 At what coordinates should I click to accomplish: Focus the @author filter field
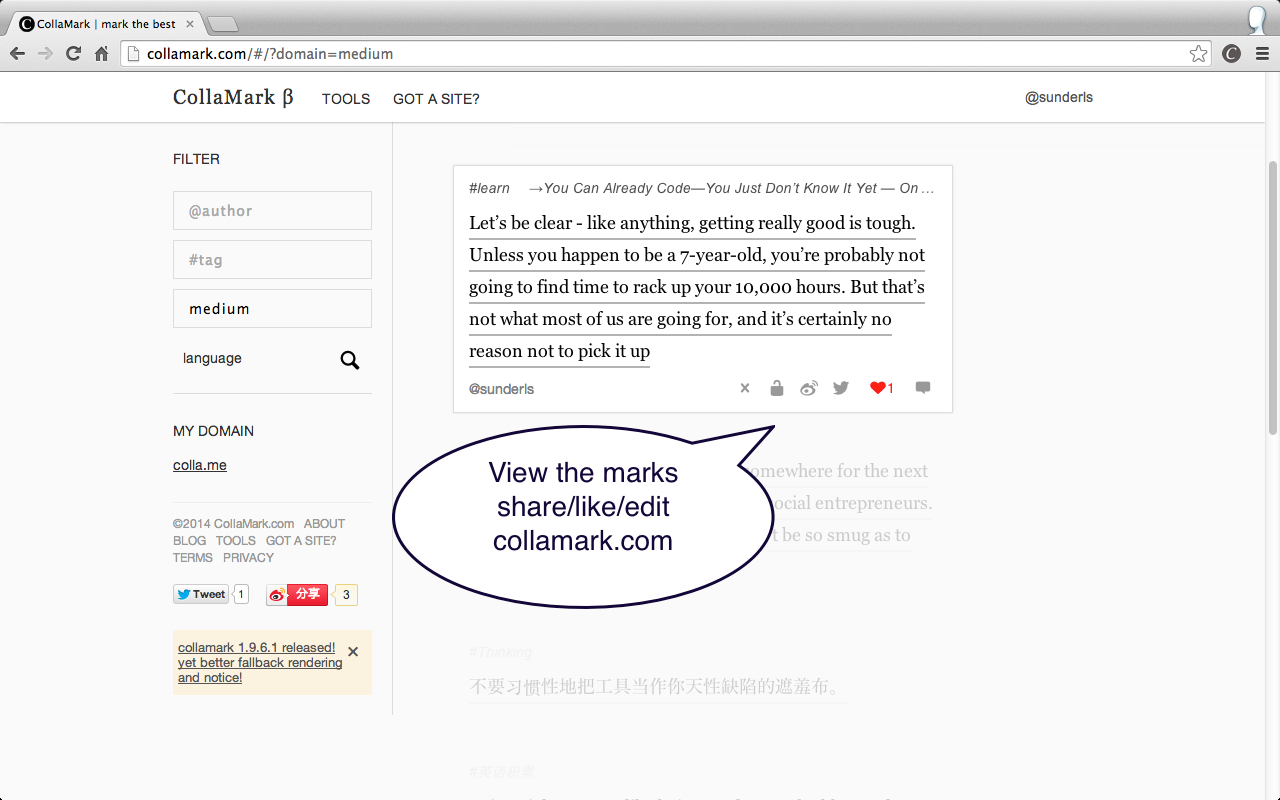[272, 211]
